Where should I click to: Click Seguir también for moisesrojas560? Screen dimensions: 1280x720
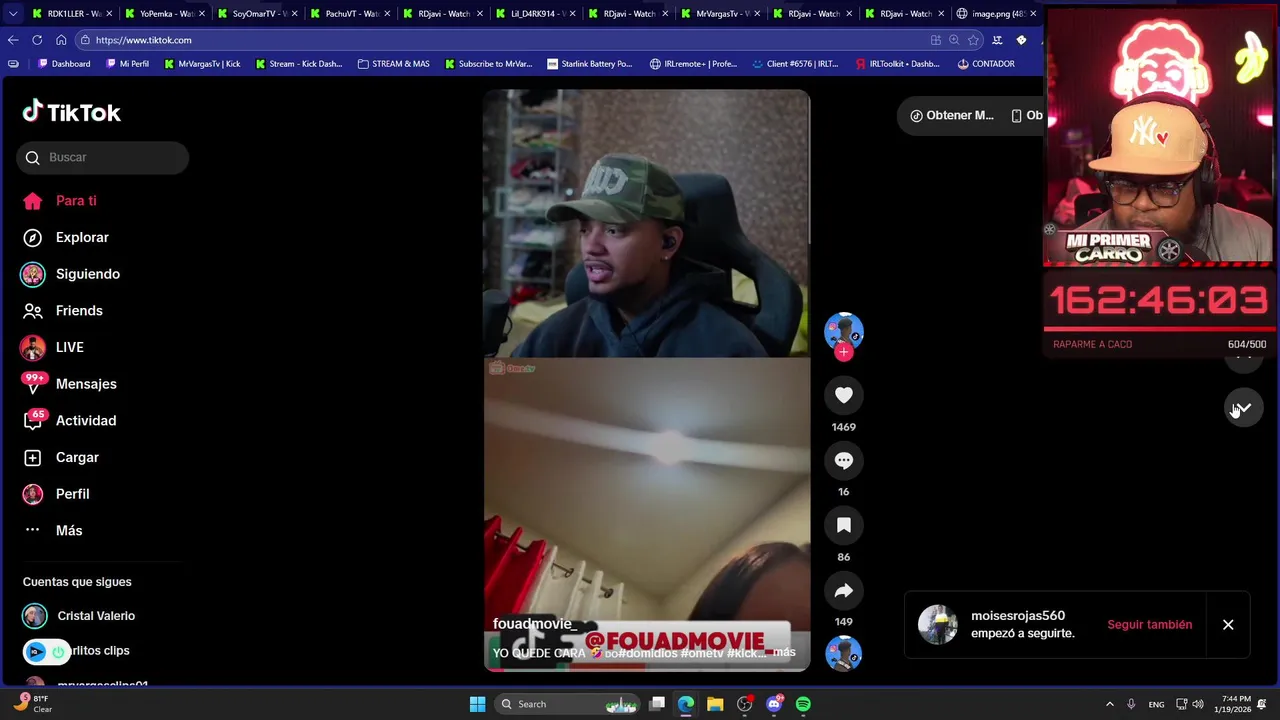[x=1149, y=624]
